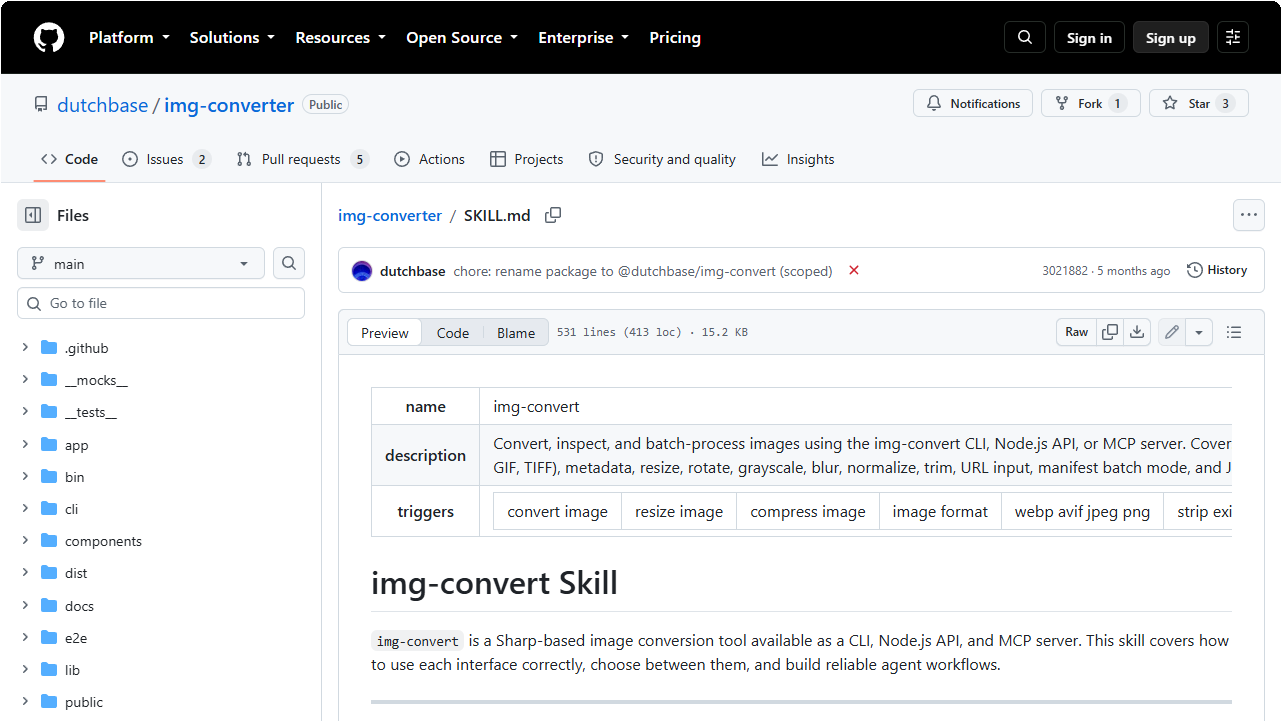1282x722 pixels.
Task: Open the three-dot more file actions button
Action: 1248,215
